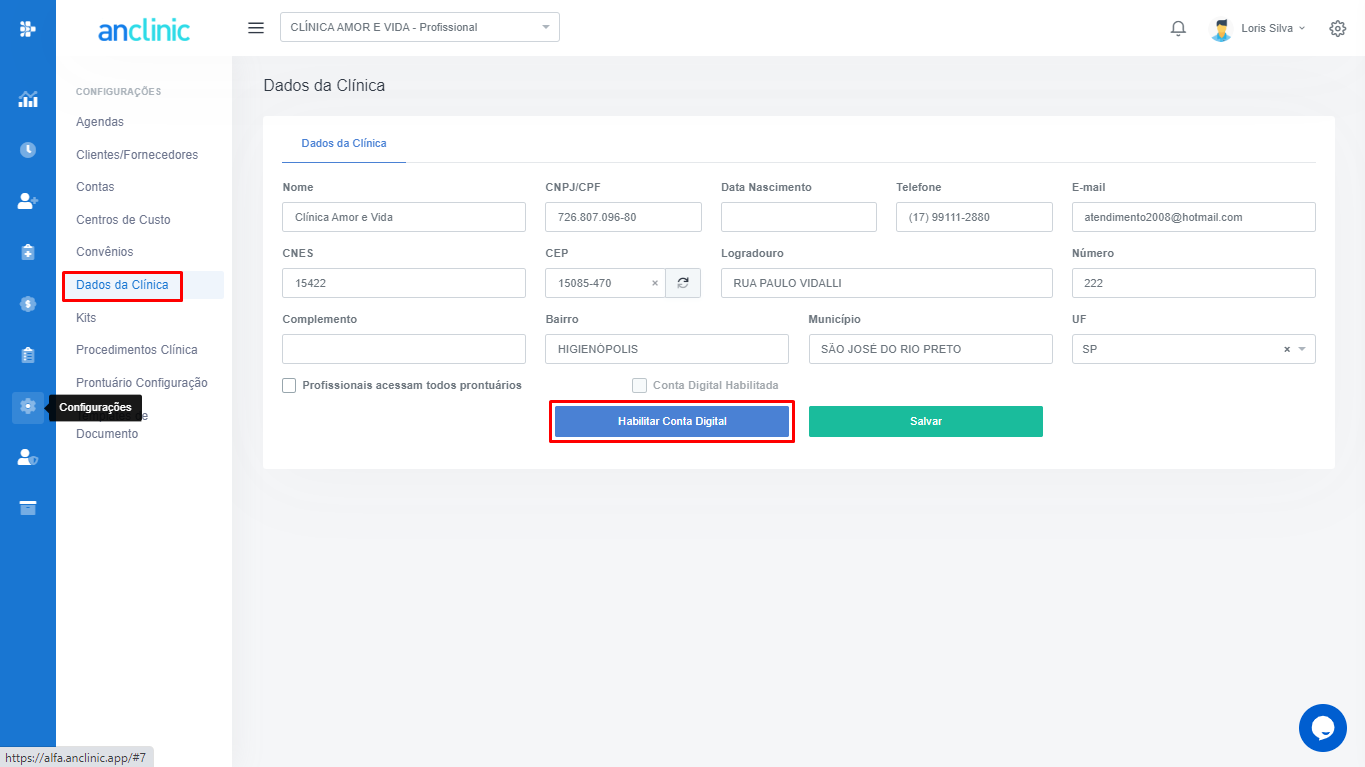Click the CONFIGURAÇÕES section header
Screen dimensions: 1365x767
click(x=118, y=92)
